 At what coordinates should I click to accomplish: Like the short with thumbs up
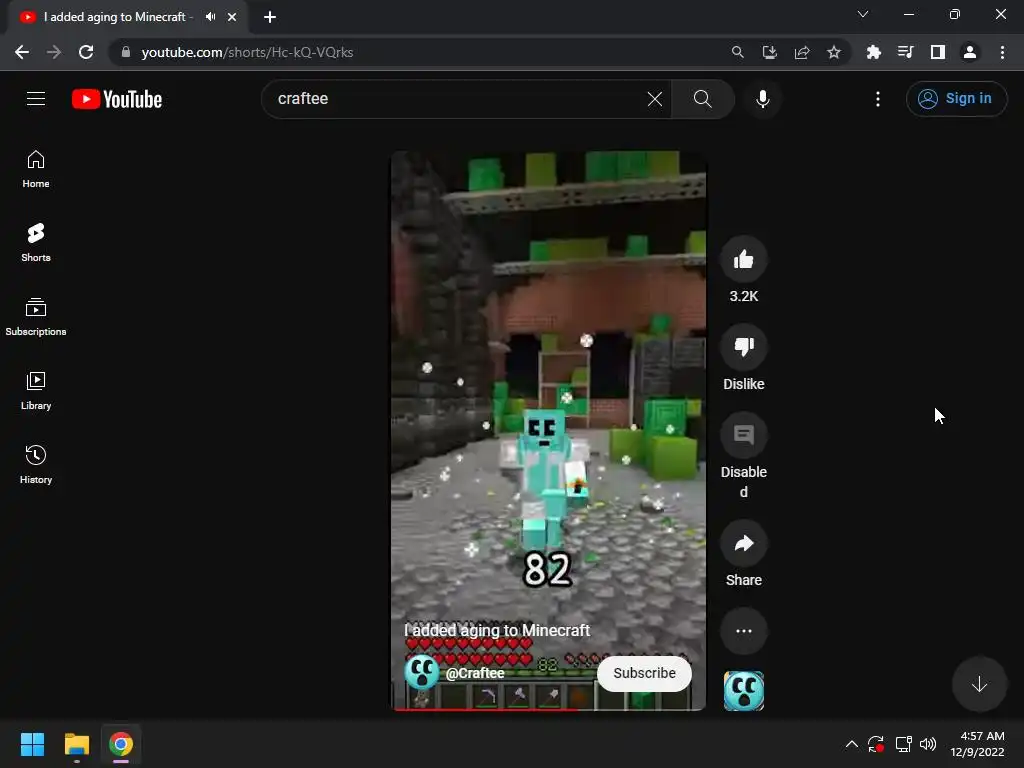[743, 260]
